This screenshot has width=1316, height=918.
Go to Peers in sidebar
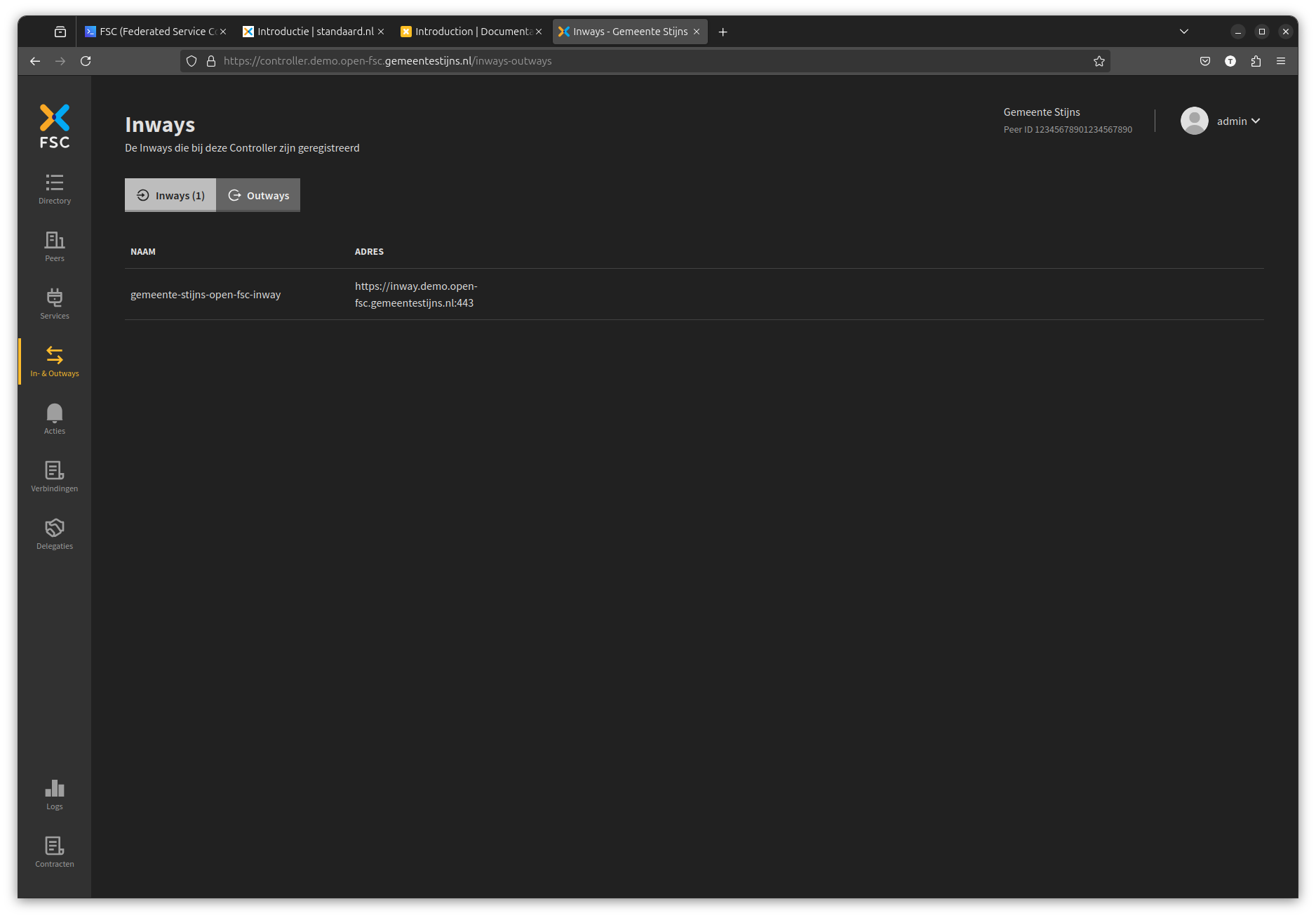click(x=55, y=247)
